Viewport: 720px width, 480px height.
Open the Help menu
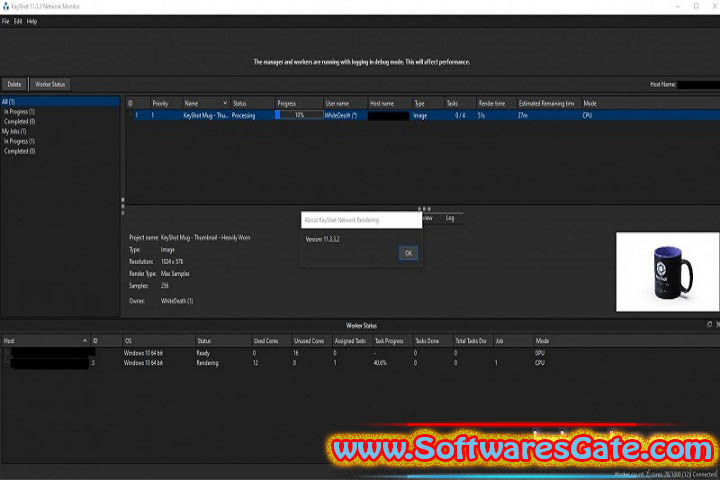click(x=32, y=22)
